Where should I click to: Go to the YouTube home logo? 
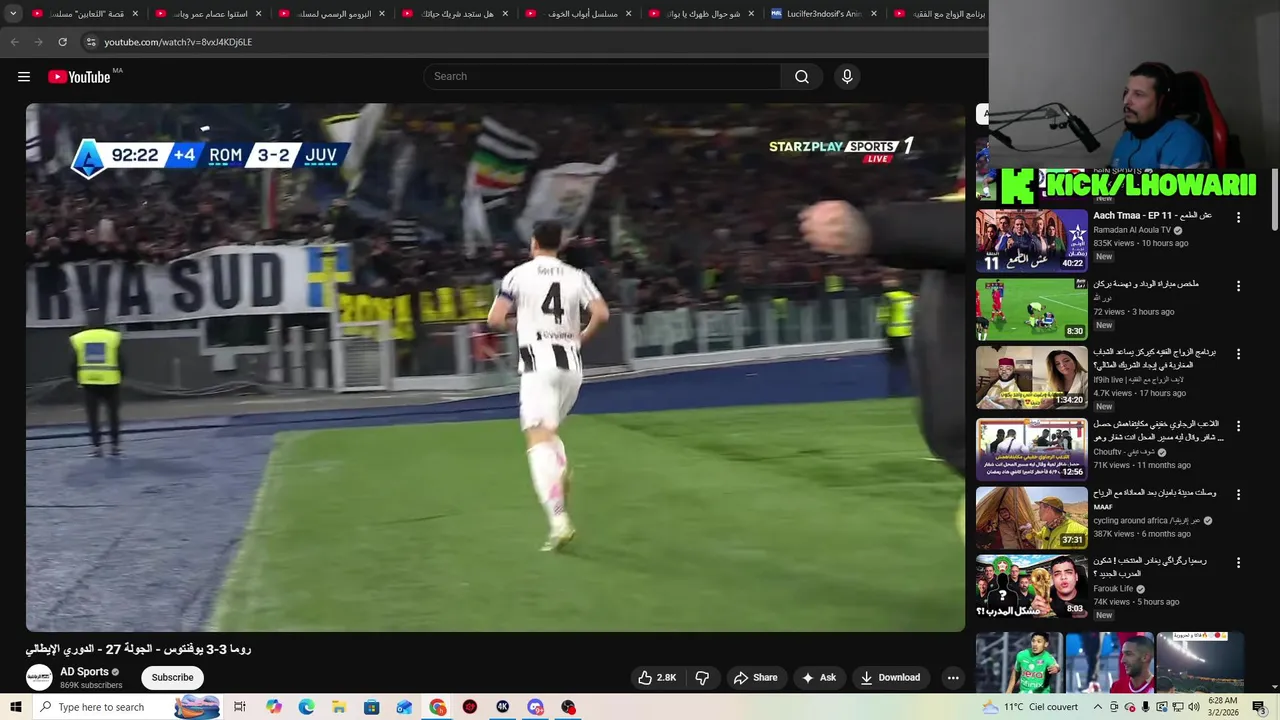click(79, 77)
